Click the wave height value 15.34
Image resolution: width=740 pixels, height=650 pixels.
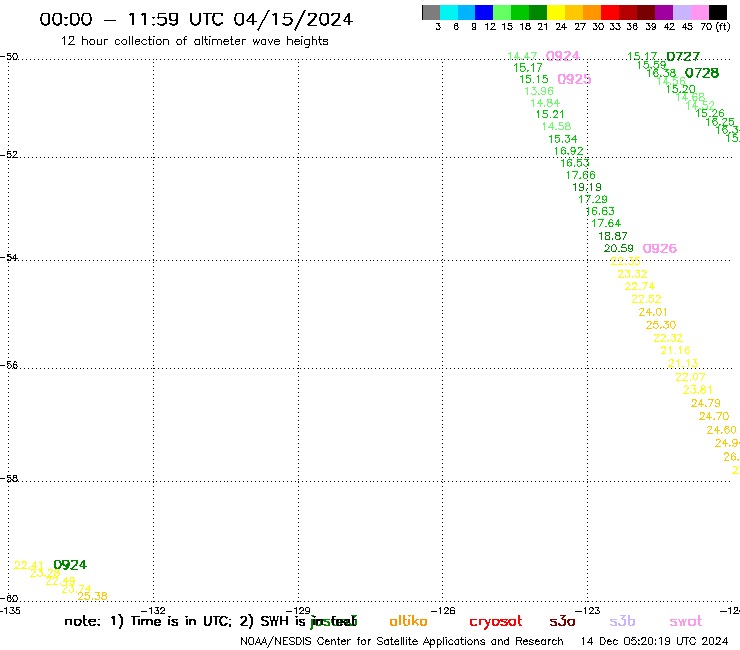[x=563, y=139]
